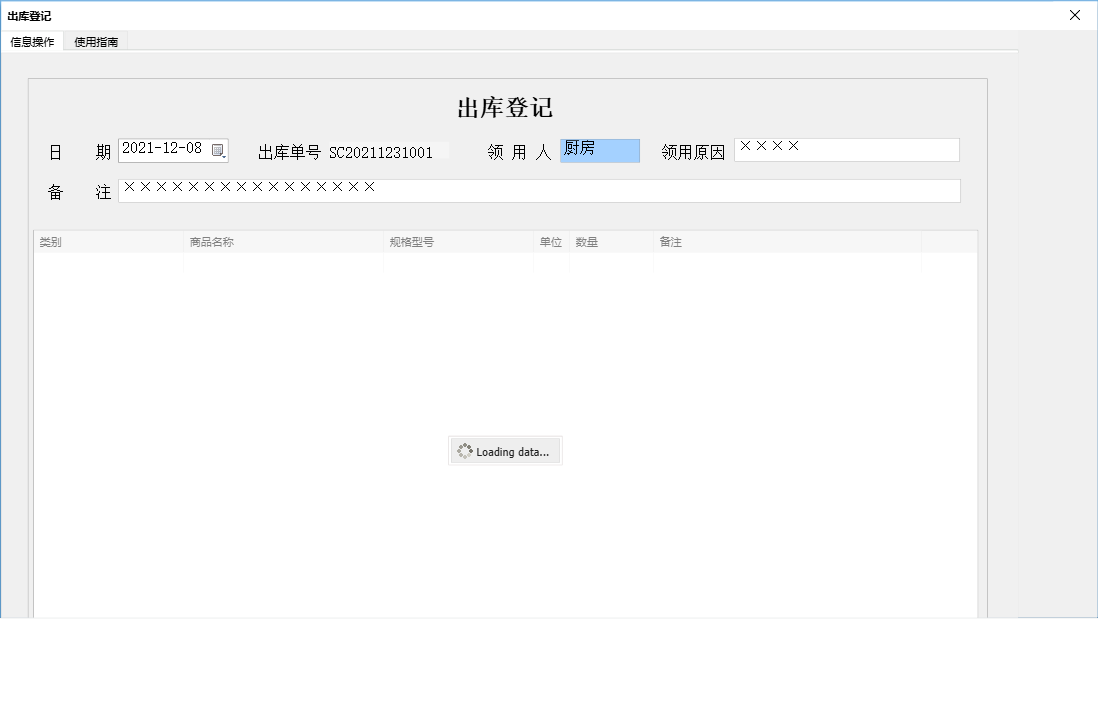This screenshot has width=1098, height=712.
Task: Click the 类别 column header
Action: pos(50,241)
